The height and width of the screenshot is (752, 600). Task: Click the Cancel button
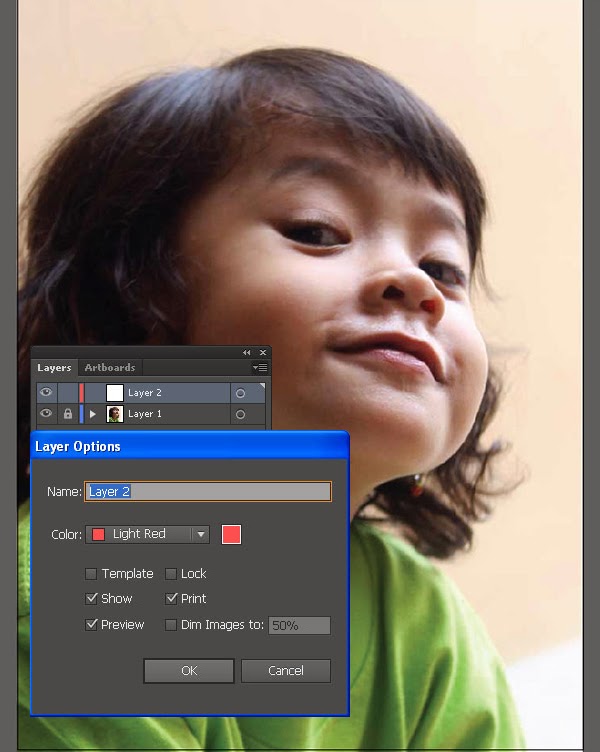click(x=286, y=670)
